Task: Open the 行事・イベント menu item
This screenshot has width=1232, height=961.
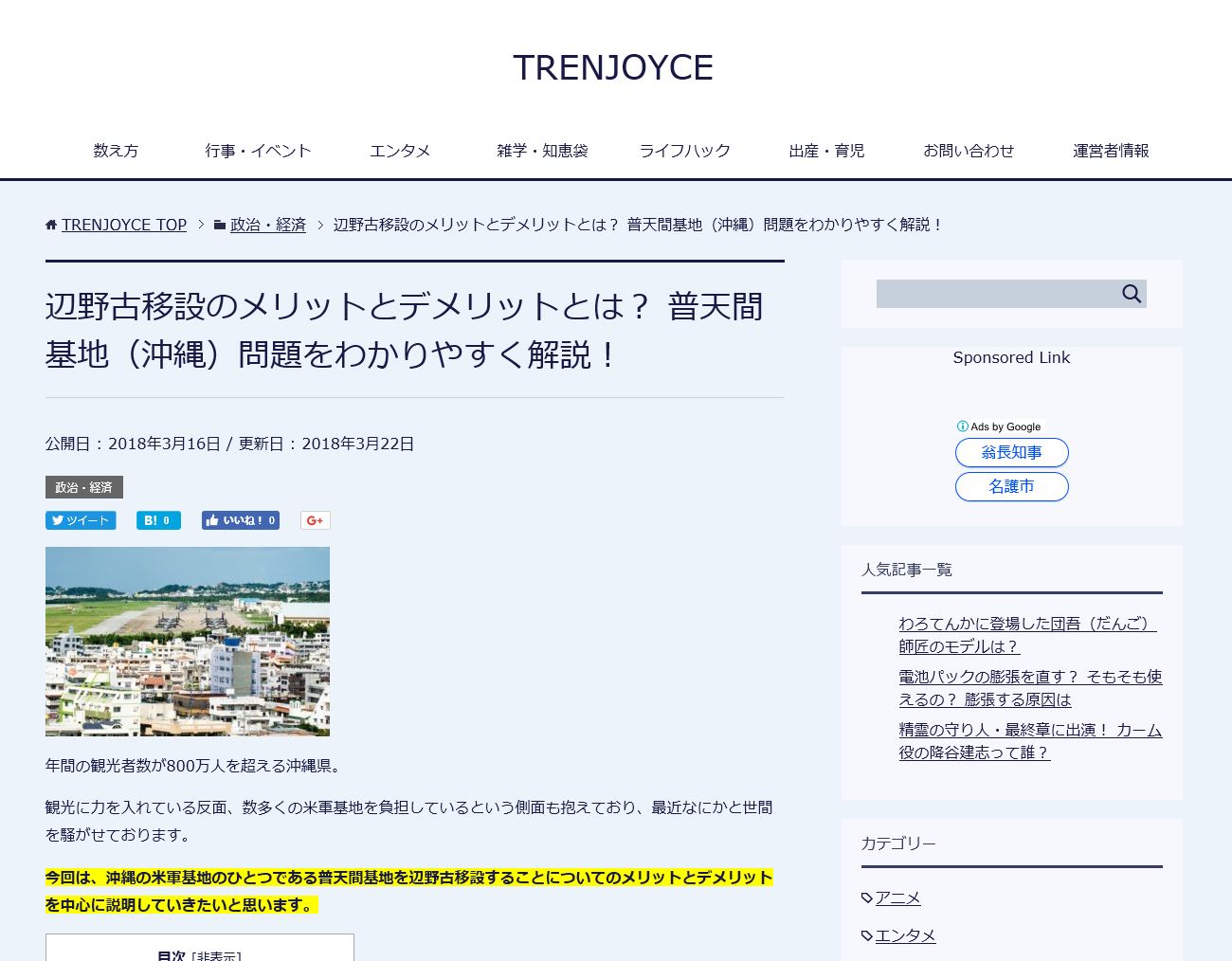Action: click(258, 151)
